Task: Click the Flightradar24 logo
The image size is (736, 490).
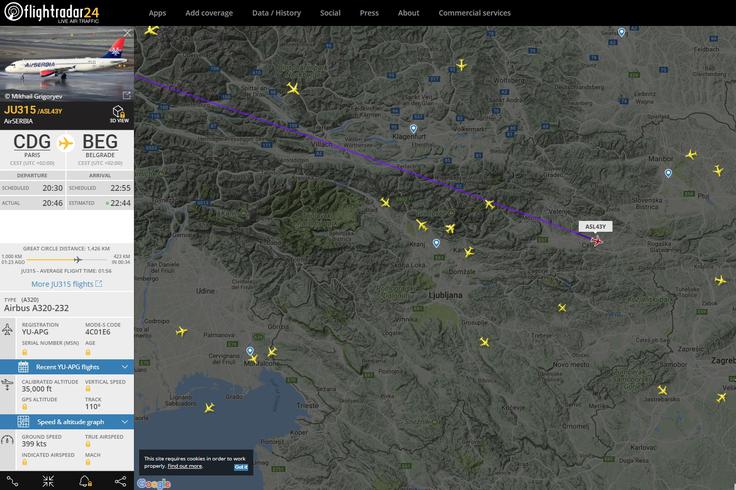Action: click(52, 12)
